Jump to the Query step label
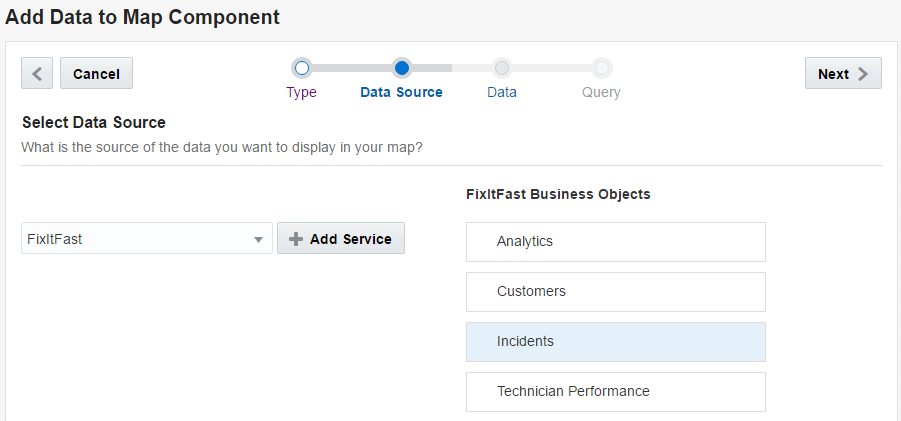 [x=601, y=92]
